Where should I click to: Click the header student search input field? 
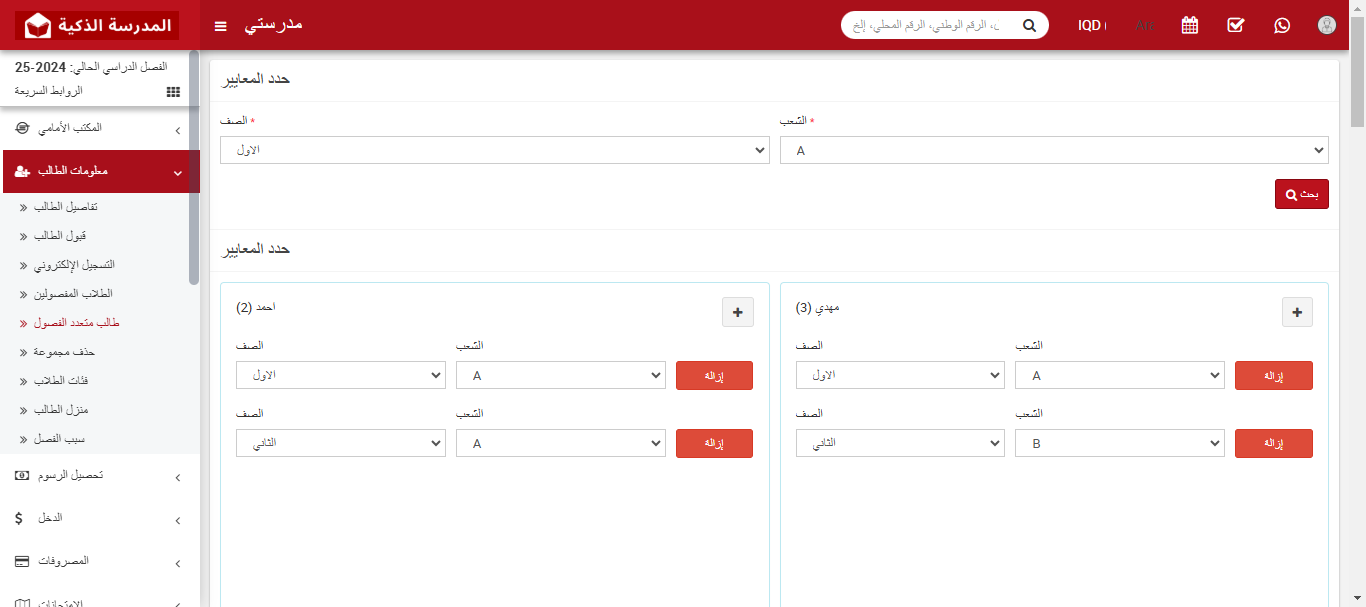tap(925, 26)
